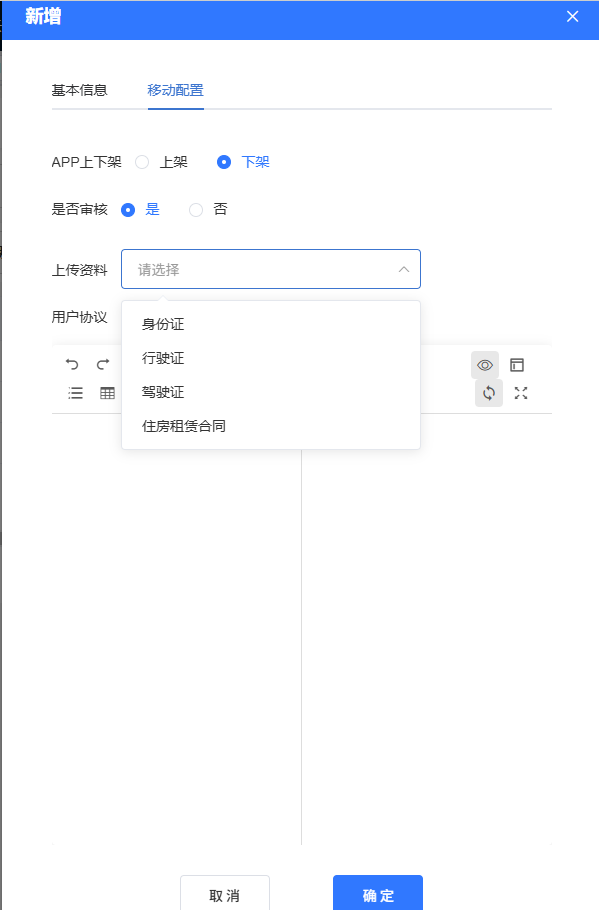Click the 新增 dialog title

43,16
